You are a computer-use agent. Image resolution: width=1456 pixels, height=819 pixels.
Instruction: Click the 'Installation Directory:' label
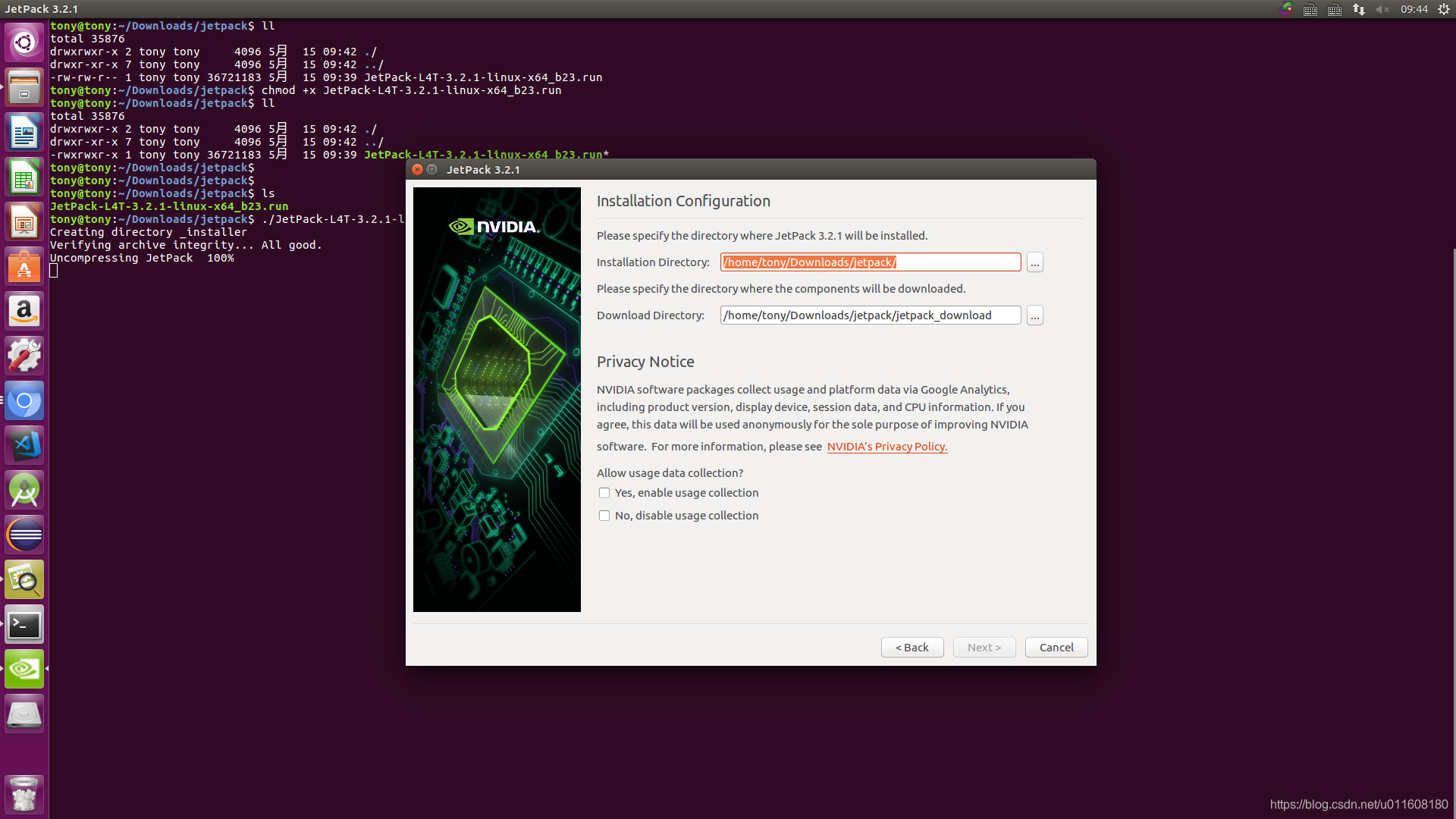(x=653, y=262)
